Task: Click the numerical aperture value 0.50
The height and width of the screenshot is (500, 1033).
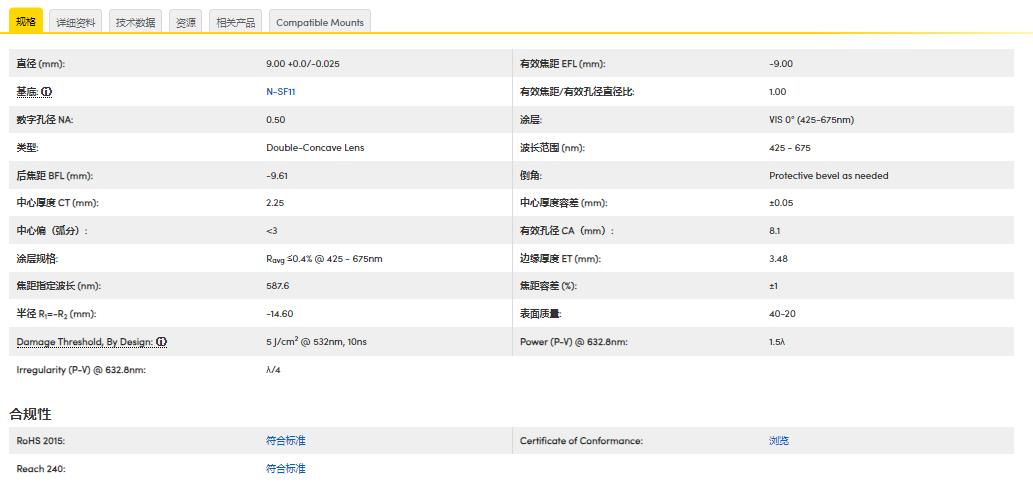Action: pos(275,120)
